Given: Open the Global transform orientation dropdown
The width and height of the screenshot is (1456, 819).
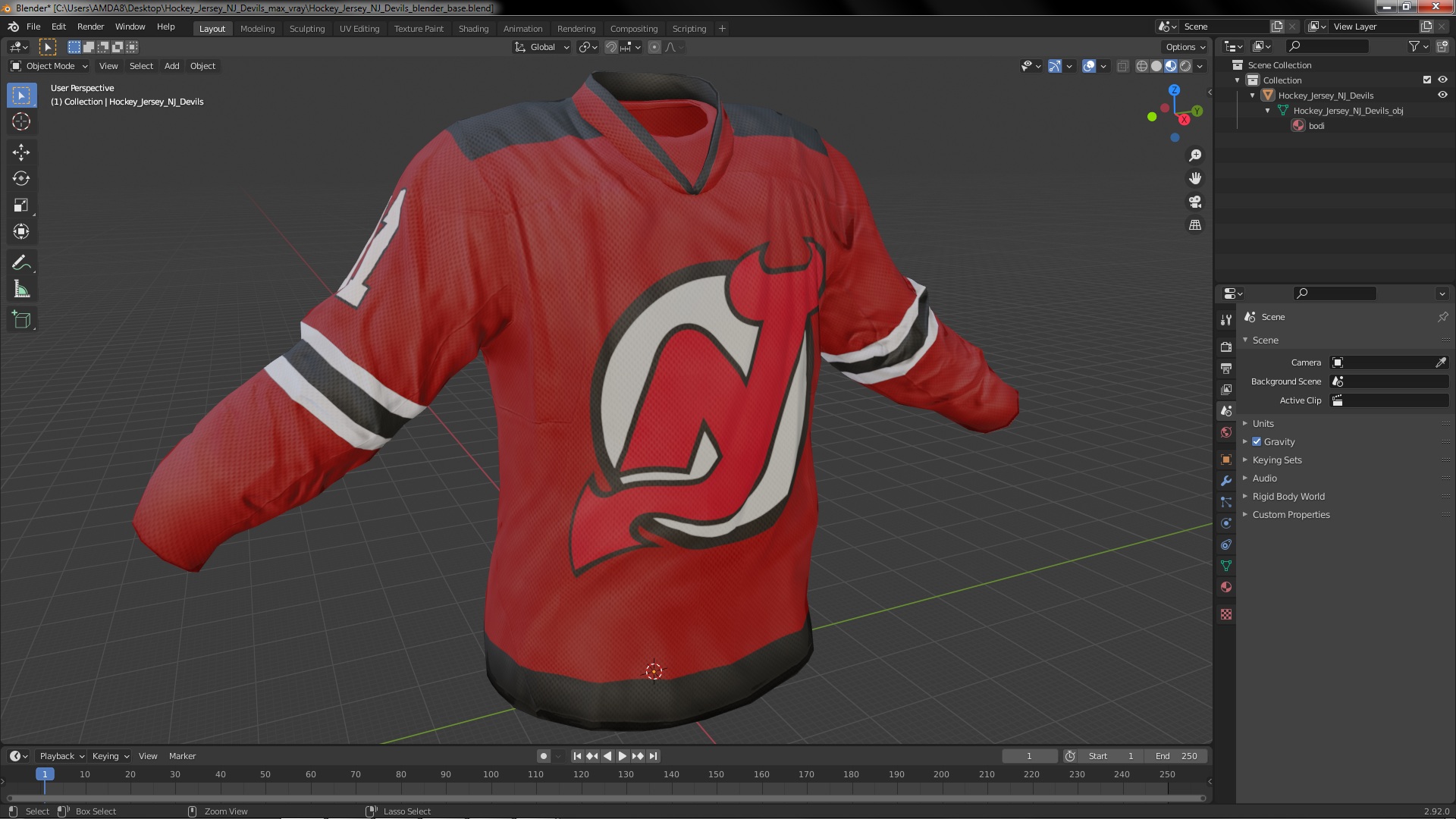Looking at the screenshot, I should pos(541,47).
